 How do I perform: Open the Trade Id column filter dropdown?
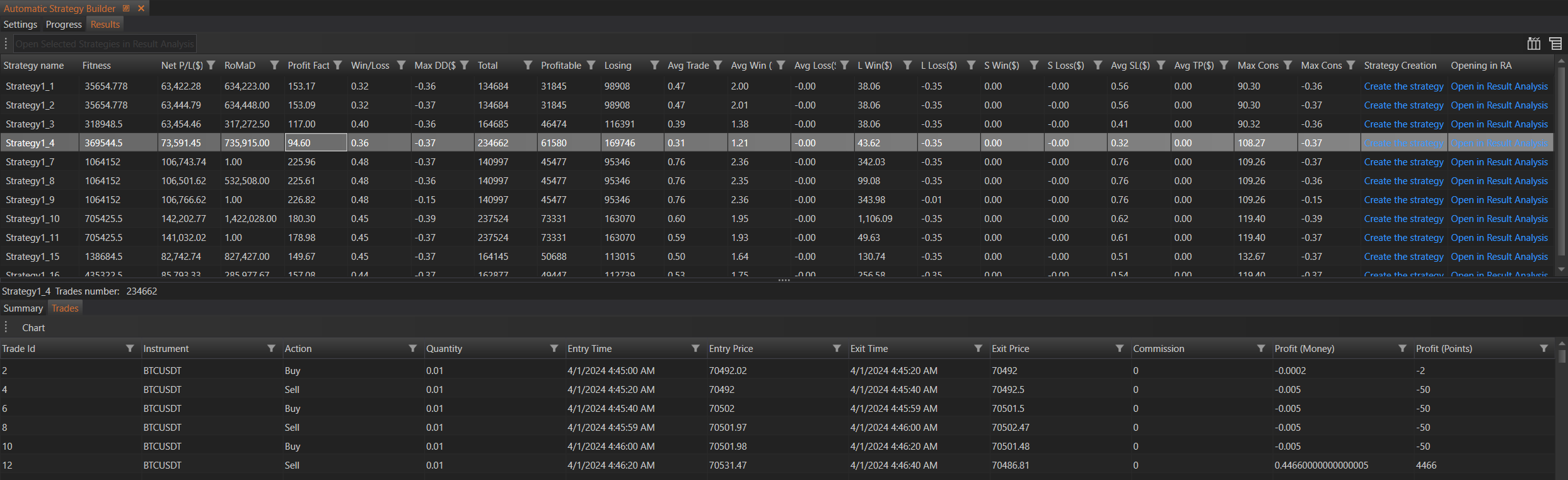[x=130, y=349]
